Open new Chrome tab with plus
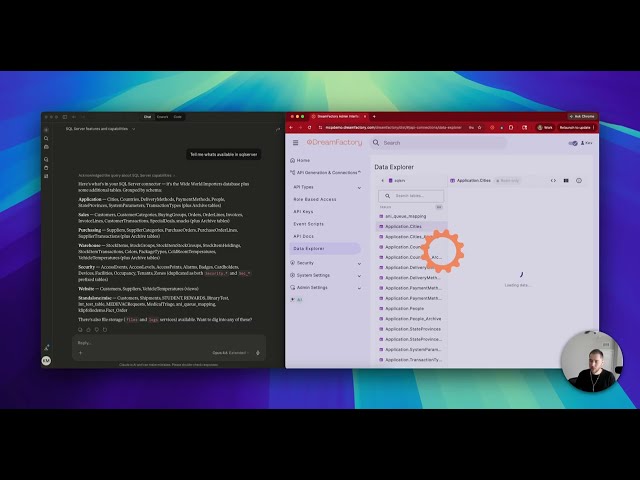 coord(374,116)
